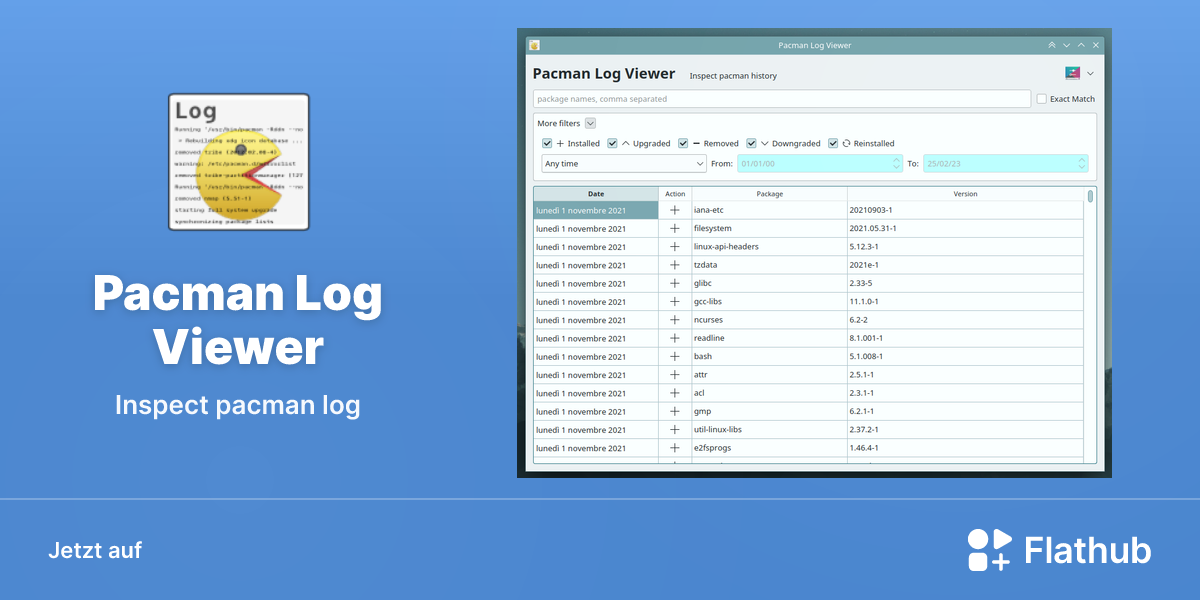Open the Any time period dropdown
The height and width of the screenshot is (600, 1200).
point(624,163)
